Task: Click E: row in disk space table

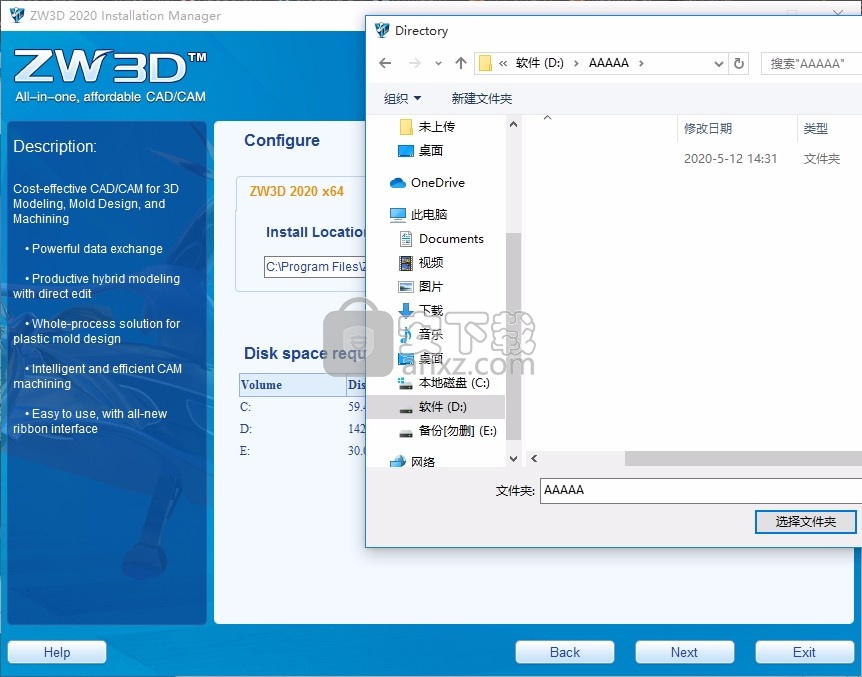Action: (x=302, y=451)
